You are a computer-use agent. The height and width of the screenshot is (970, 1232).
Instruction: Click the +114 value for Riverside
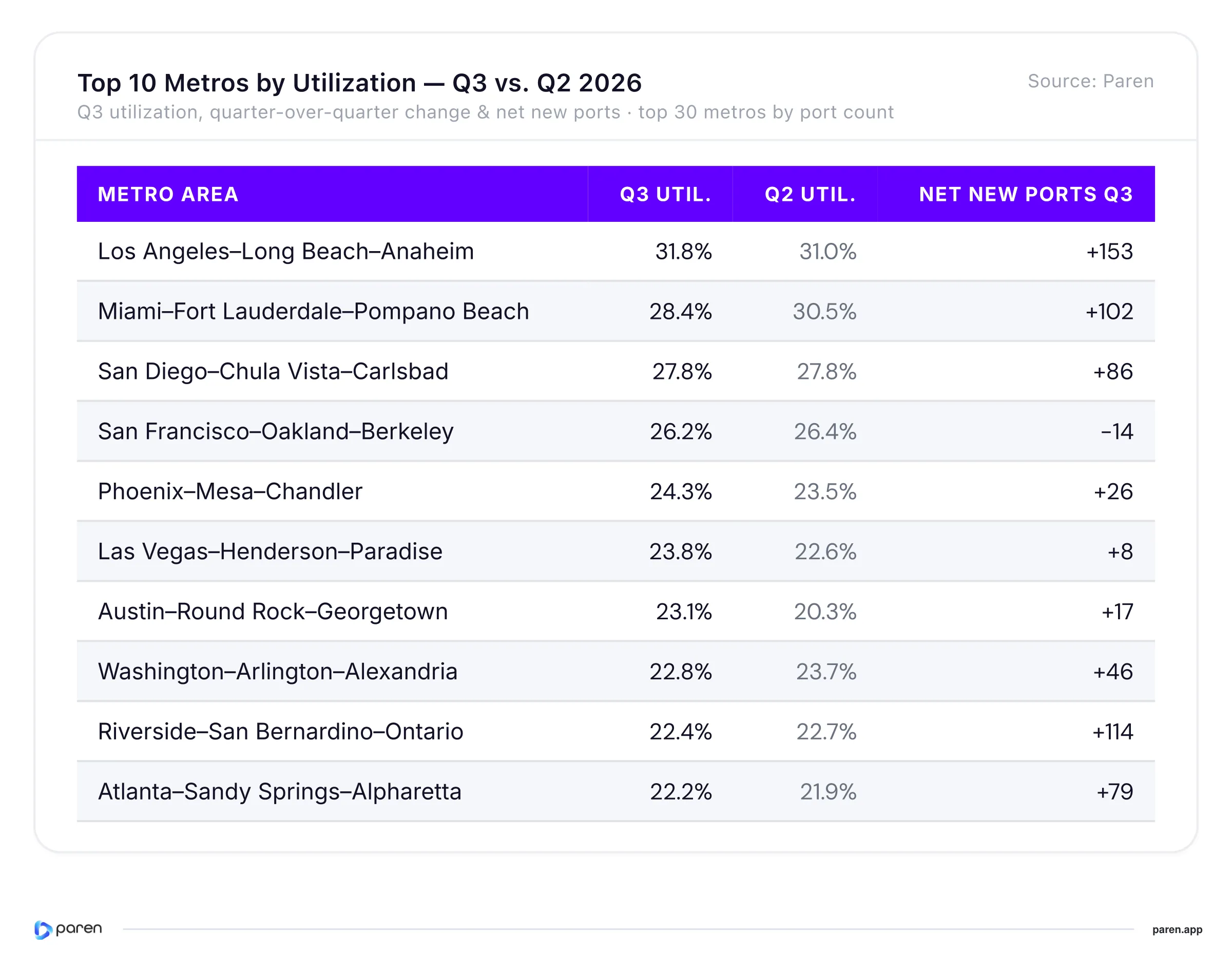(x=1113, y=731)
